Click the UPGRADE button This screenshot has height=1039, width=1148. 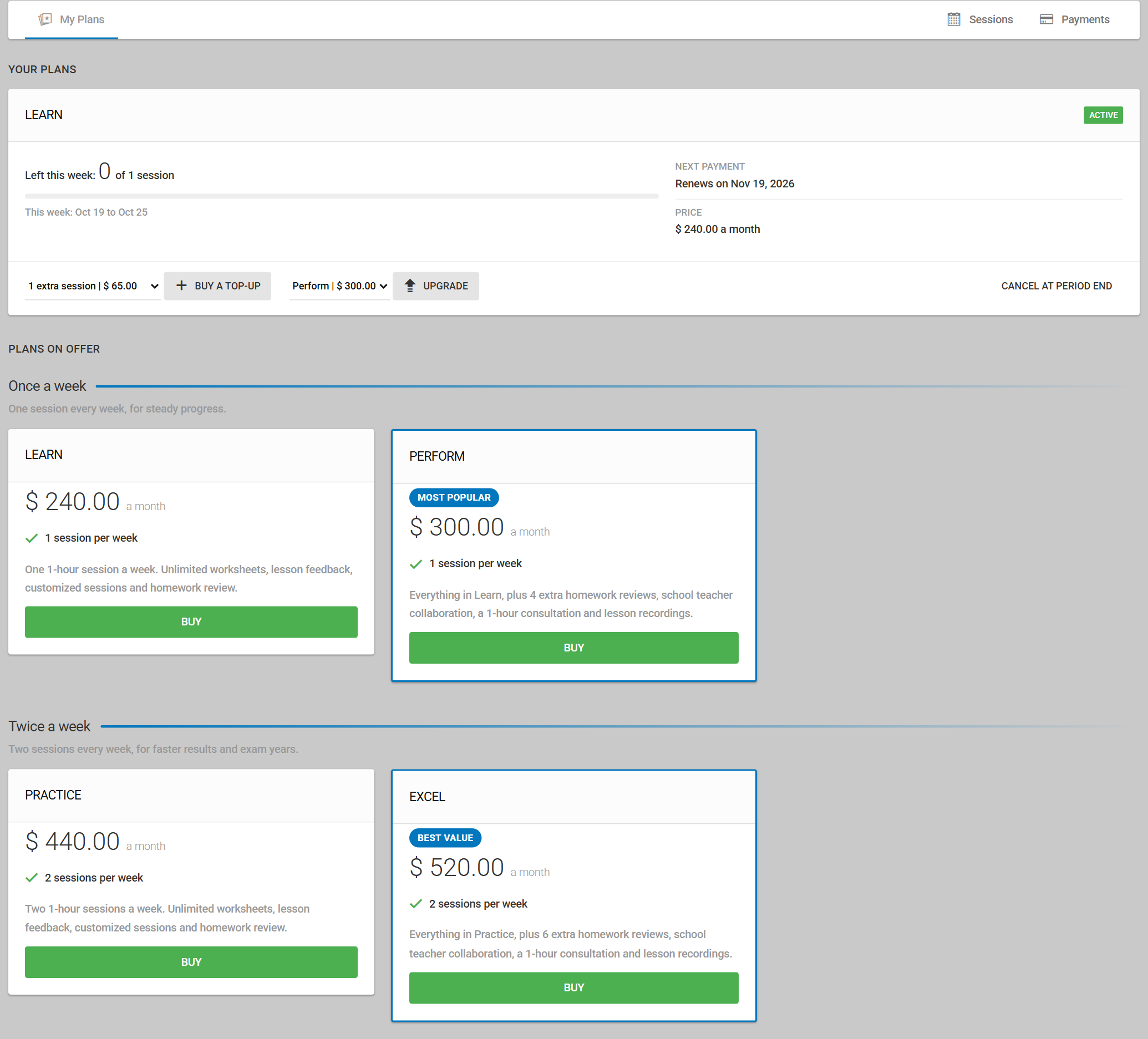[435, 286]
